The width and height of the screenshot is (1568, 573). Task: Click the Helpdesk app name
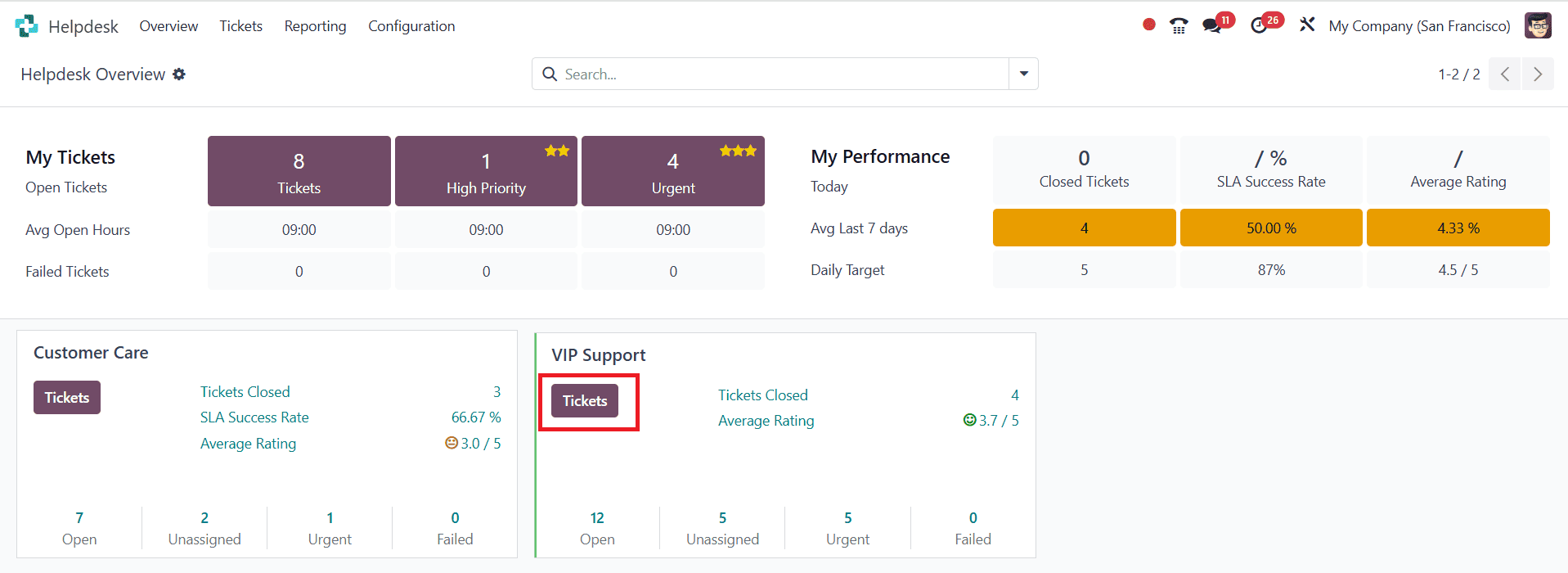coord(83,26)
